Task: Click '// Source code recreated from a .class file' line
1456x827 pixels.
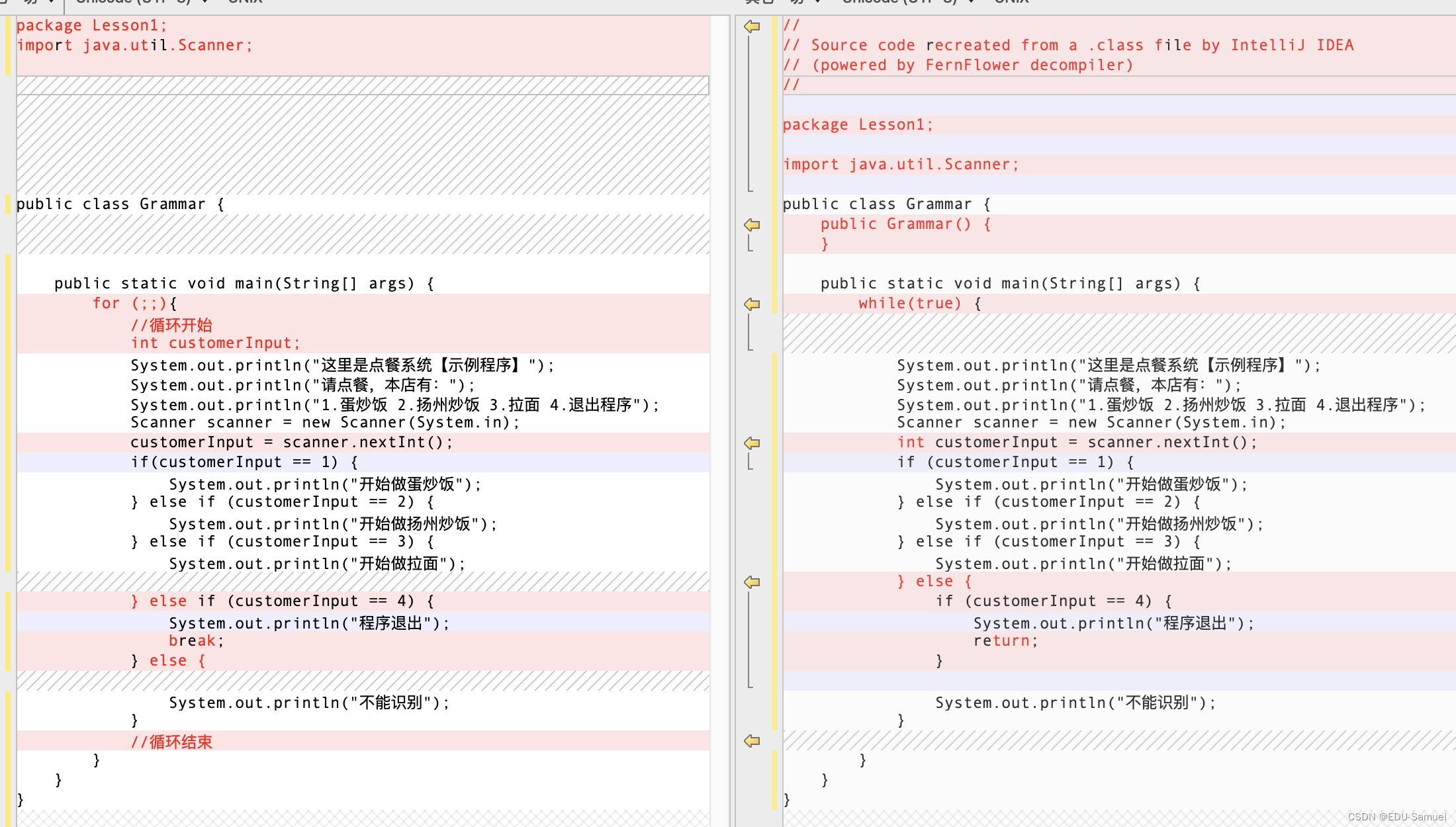Action: click(1068, 46)
